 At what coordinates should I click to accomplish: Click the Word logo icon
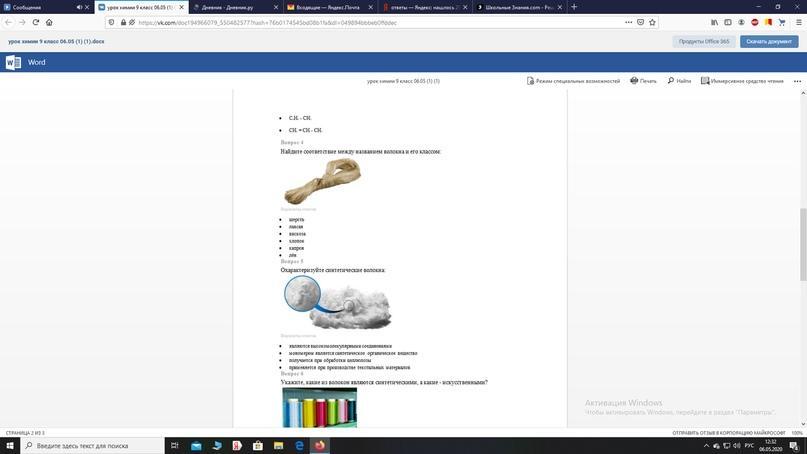13,62
